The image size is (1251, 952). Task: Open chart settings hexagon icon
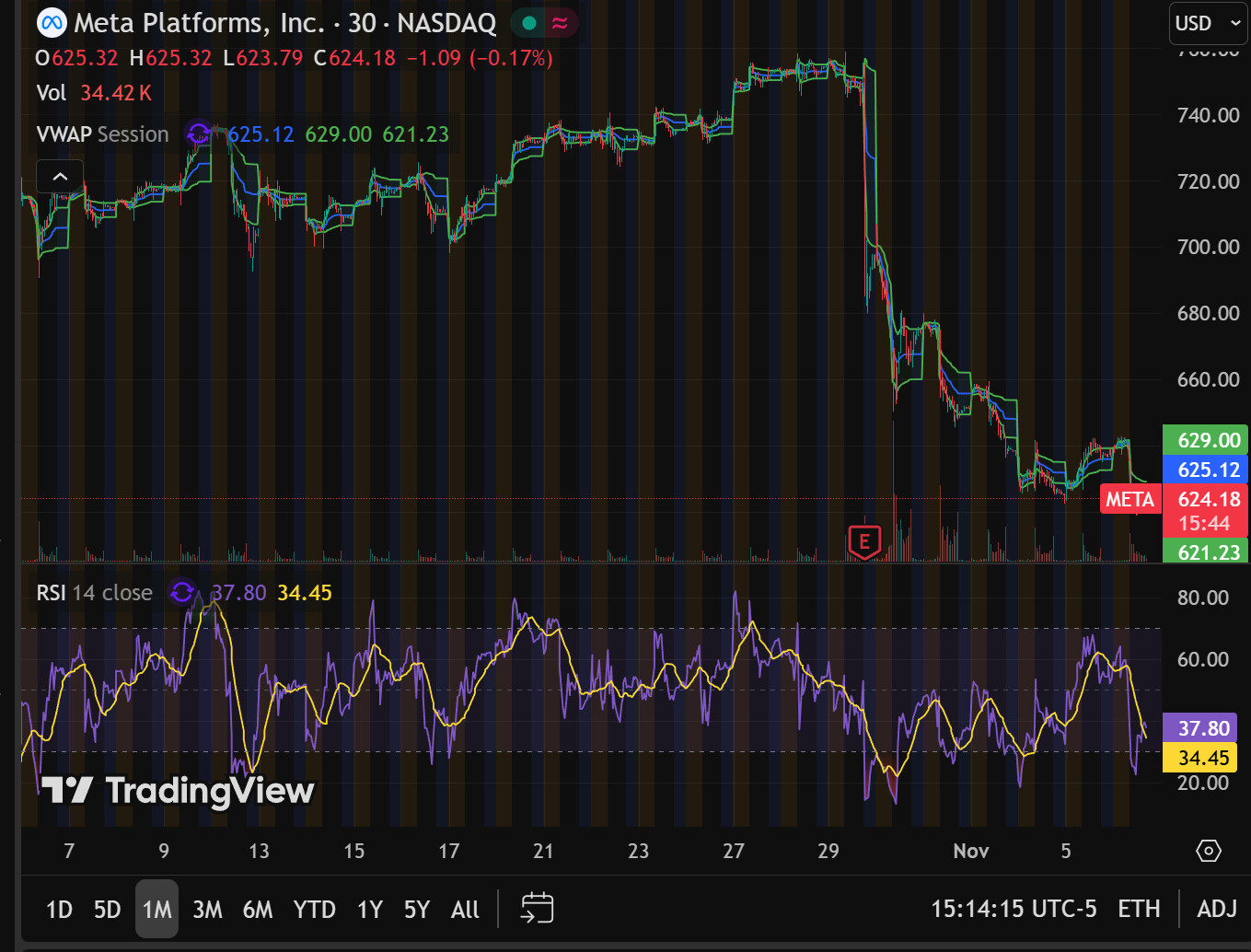click(1208, 851)
